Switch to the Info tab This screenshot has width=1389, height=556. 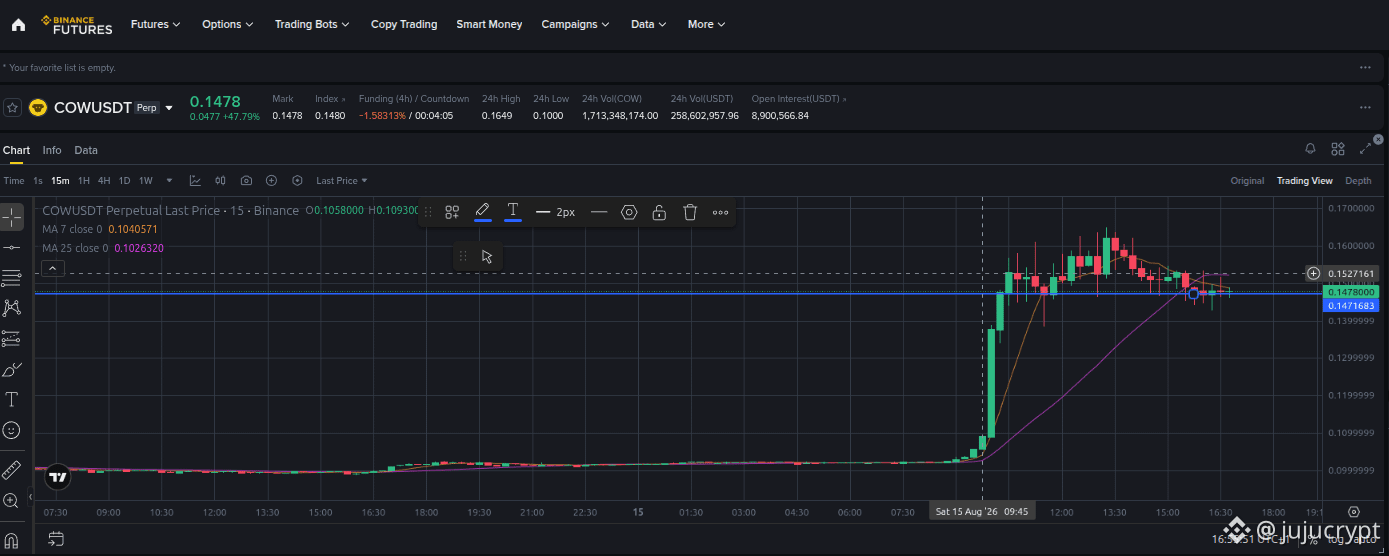point(52,150)
